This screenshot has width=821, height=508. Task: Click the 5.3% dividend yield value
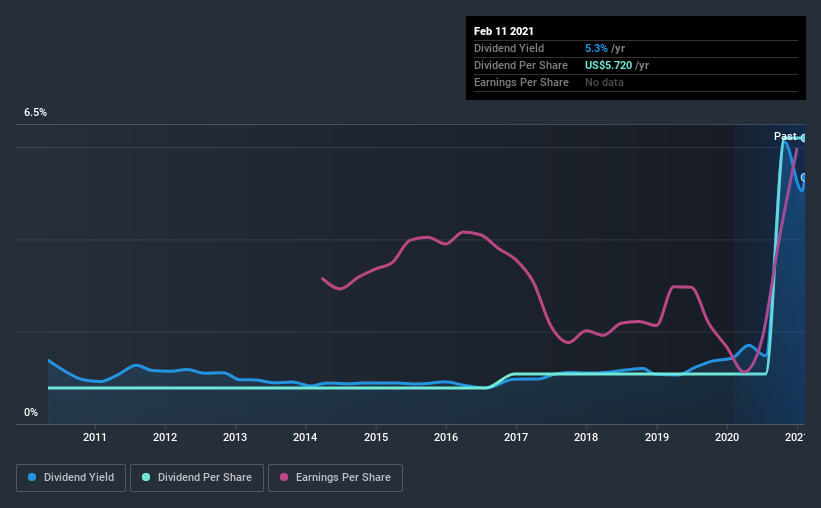[x=596, y=48]
